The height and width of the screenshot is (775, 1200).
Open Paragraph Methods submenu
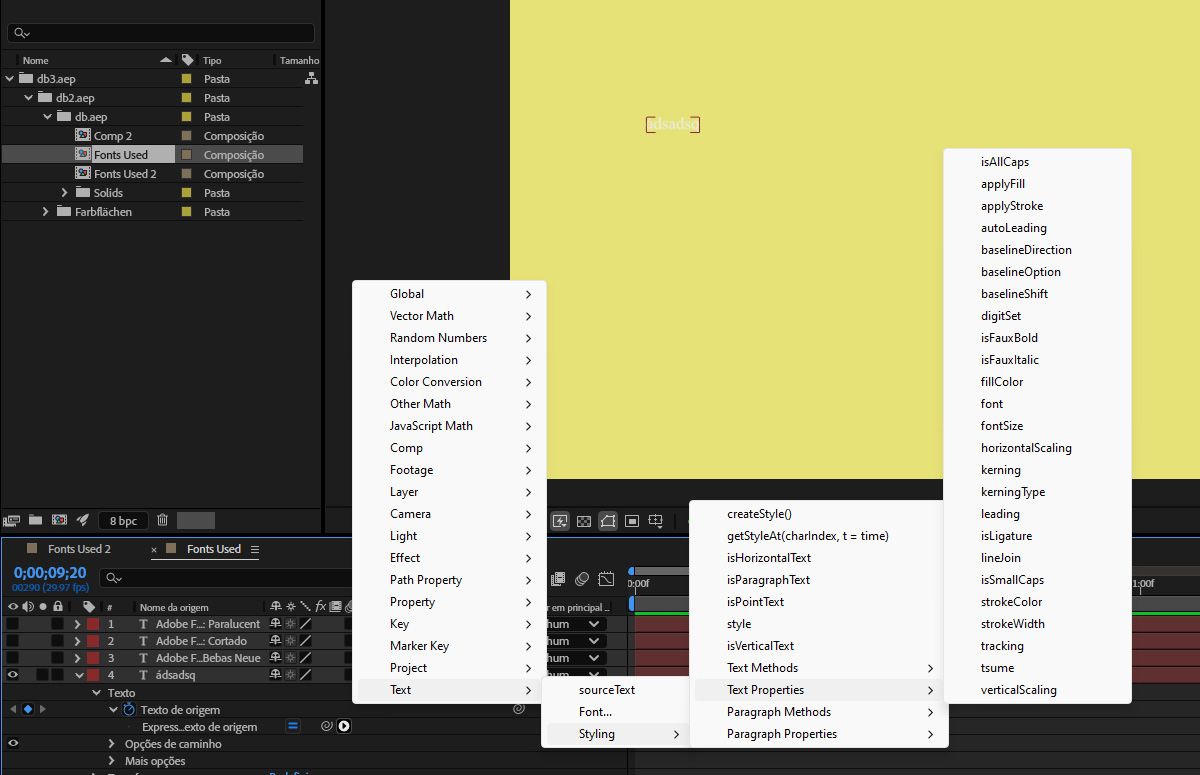819,712
